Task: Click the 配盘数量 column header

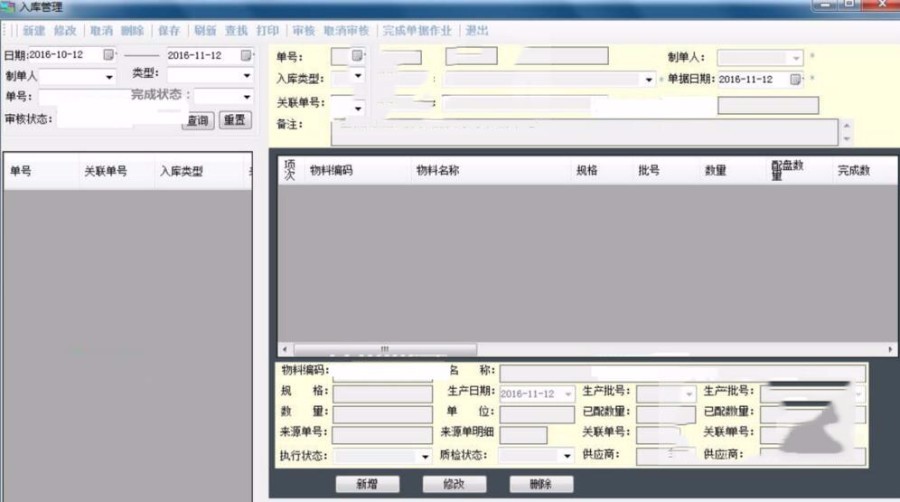Action: (787, 170)
